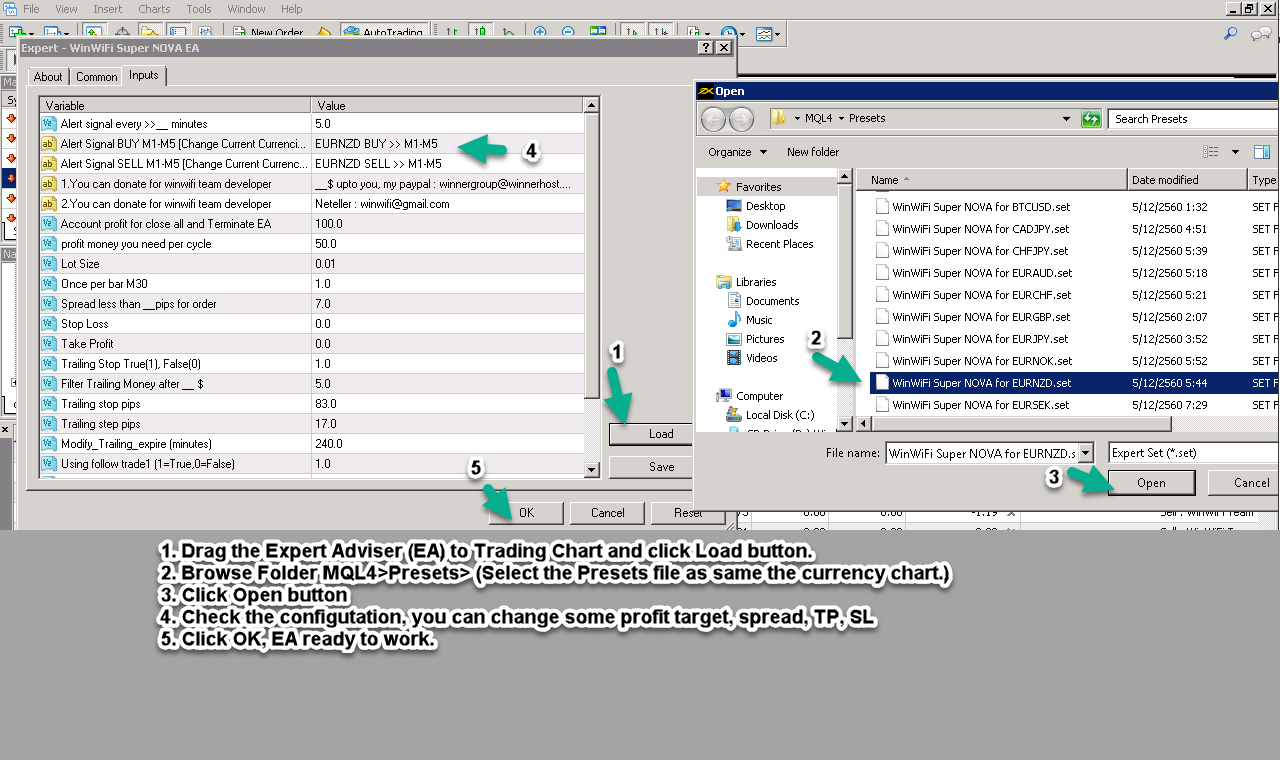Image resolution: width=1280 pixels, height=760 pixels.
Task: Toggle AutoTrading in the main toolbar
Action: coord(384,33)
